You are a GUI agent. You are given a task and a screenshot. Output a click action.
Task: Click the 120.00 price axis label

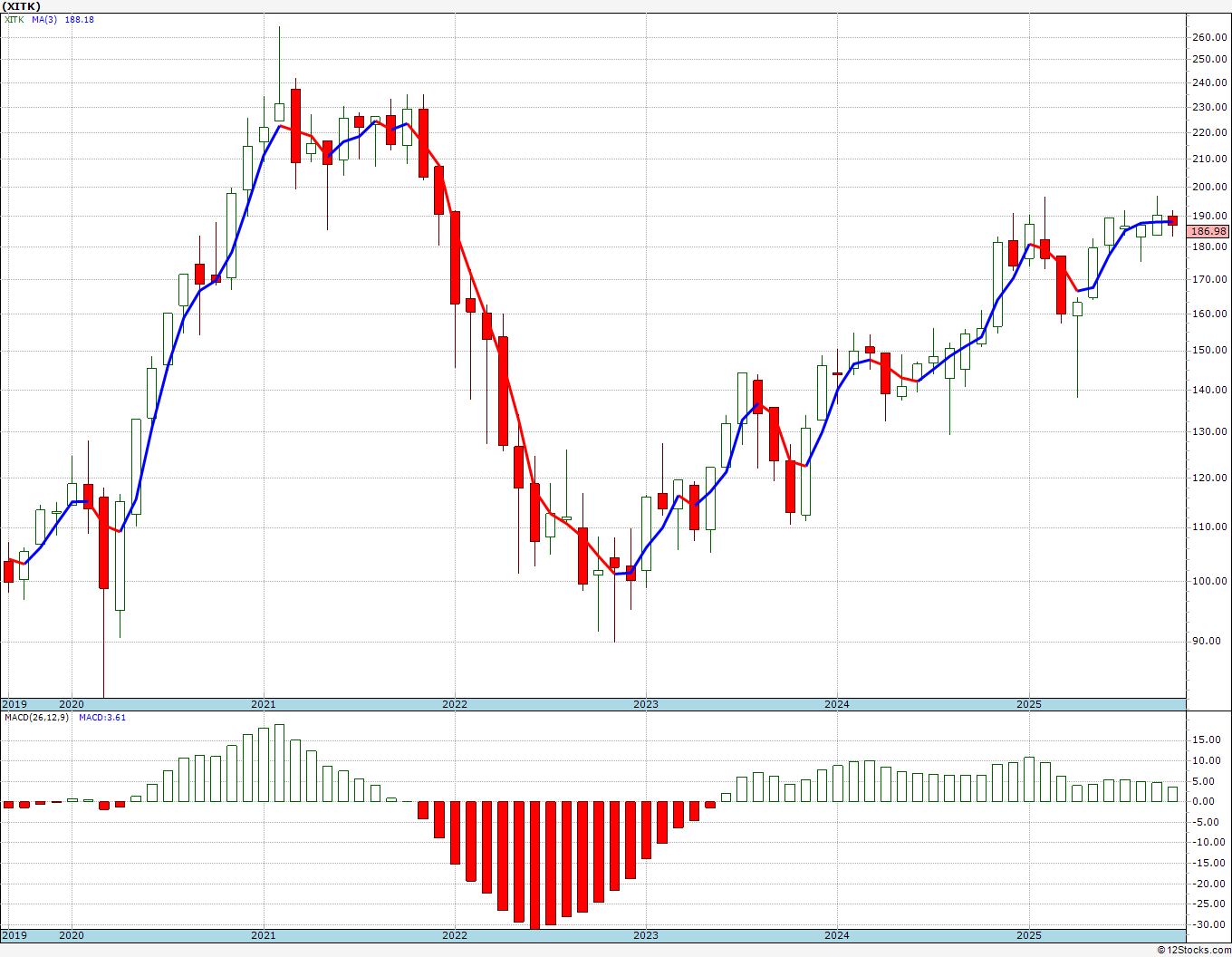point(1210,478)
